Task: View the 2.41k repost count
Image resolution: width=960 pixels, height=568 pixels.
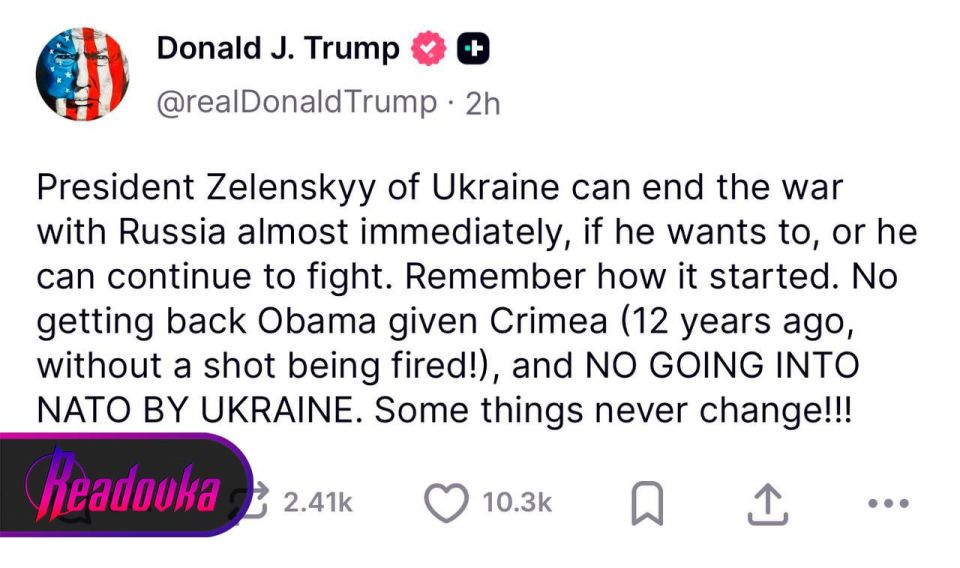Action: [318, 503]
